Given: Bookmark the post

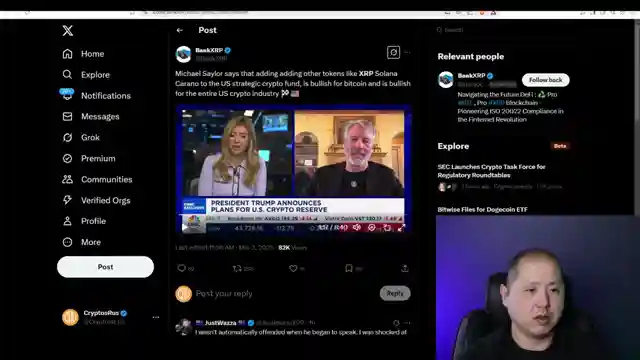Looking at the screenshot, I should 349,268.
